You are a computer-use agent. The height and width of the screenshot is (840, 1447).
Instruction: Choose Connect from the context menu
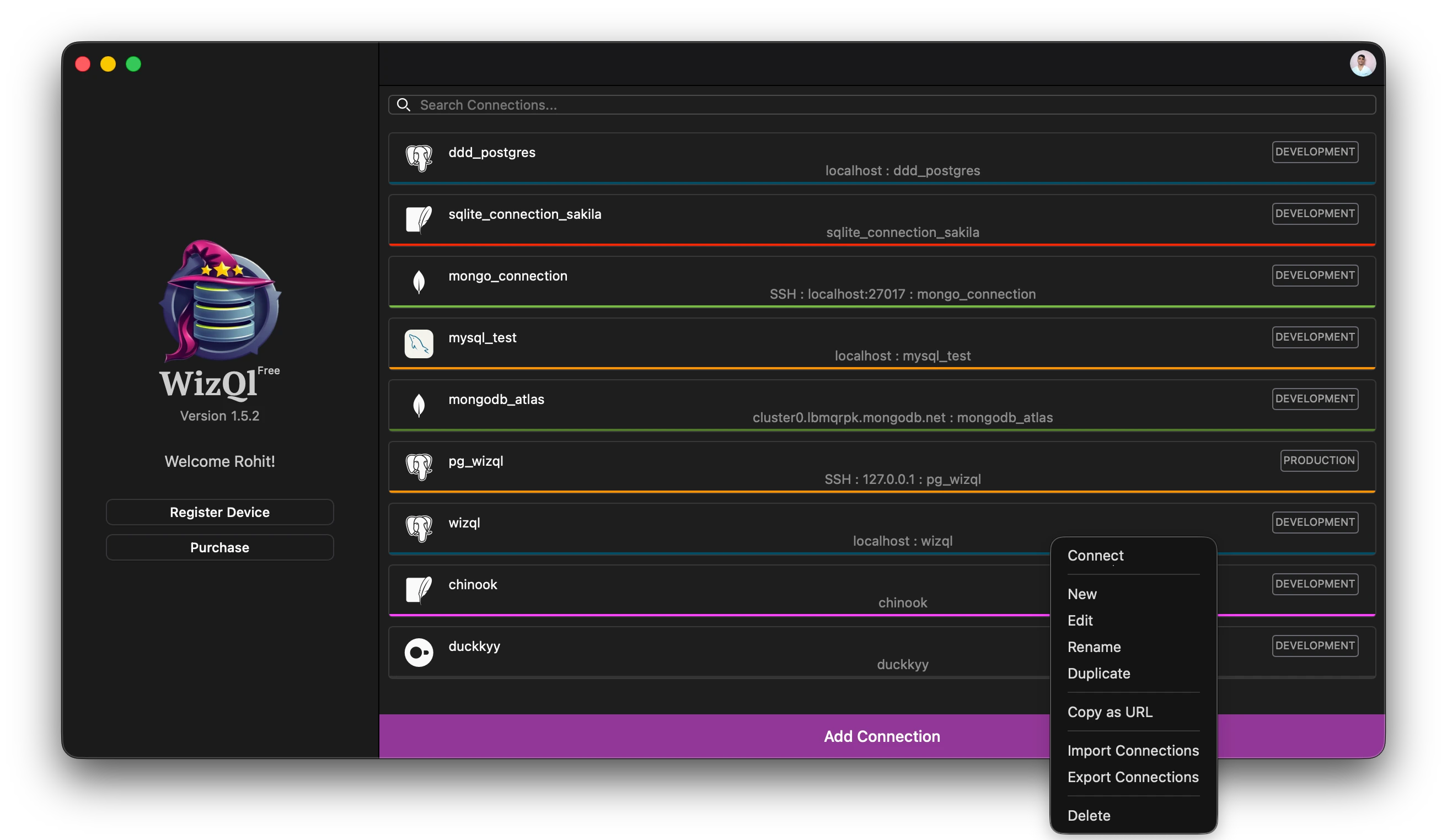[x=1095, y=556]
